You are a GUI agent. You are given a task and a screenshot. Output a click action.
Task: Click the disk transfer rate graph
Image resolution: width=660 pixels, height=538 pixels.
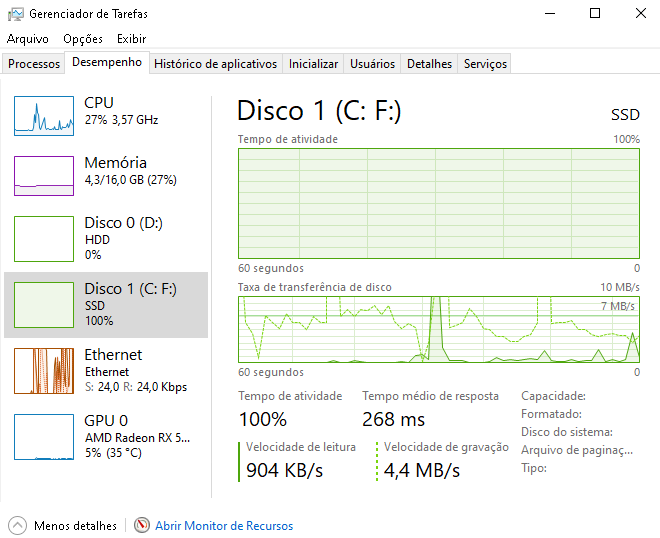[x=439, y=330]
